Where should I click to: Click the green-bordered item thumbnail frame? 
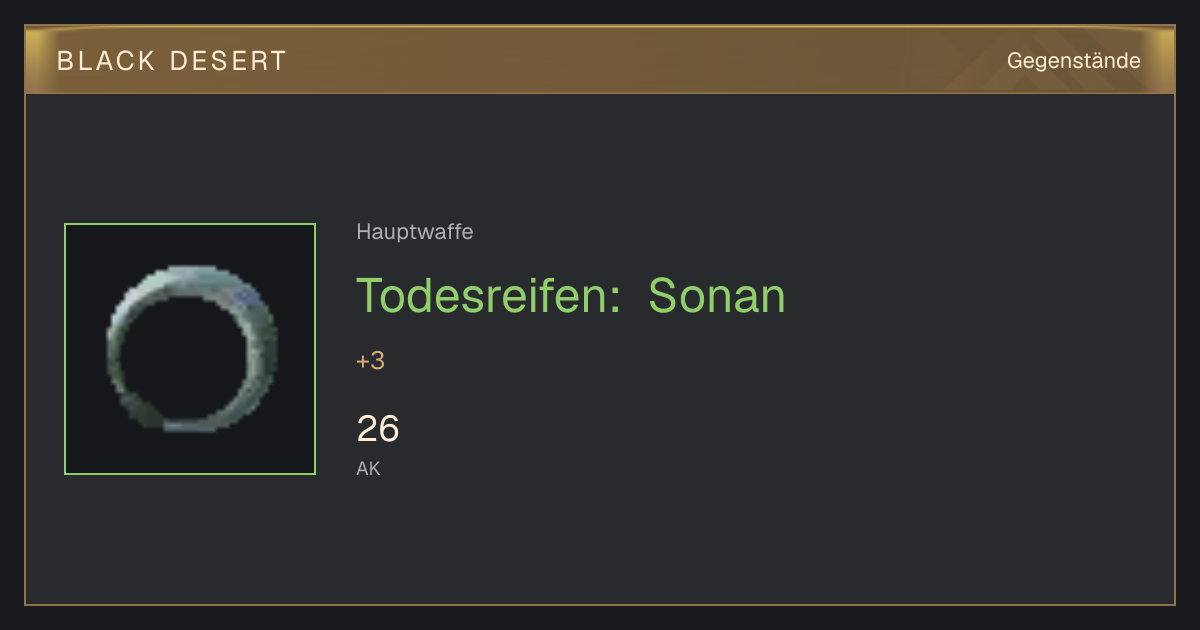point(190,349)
